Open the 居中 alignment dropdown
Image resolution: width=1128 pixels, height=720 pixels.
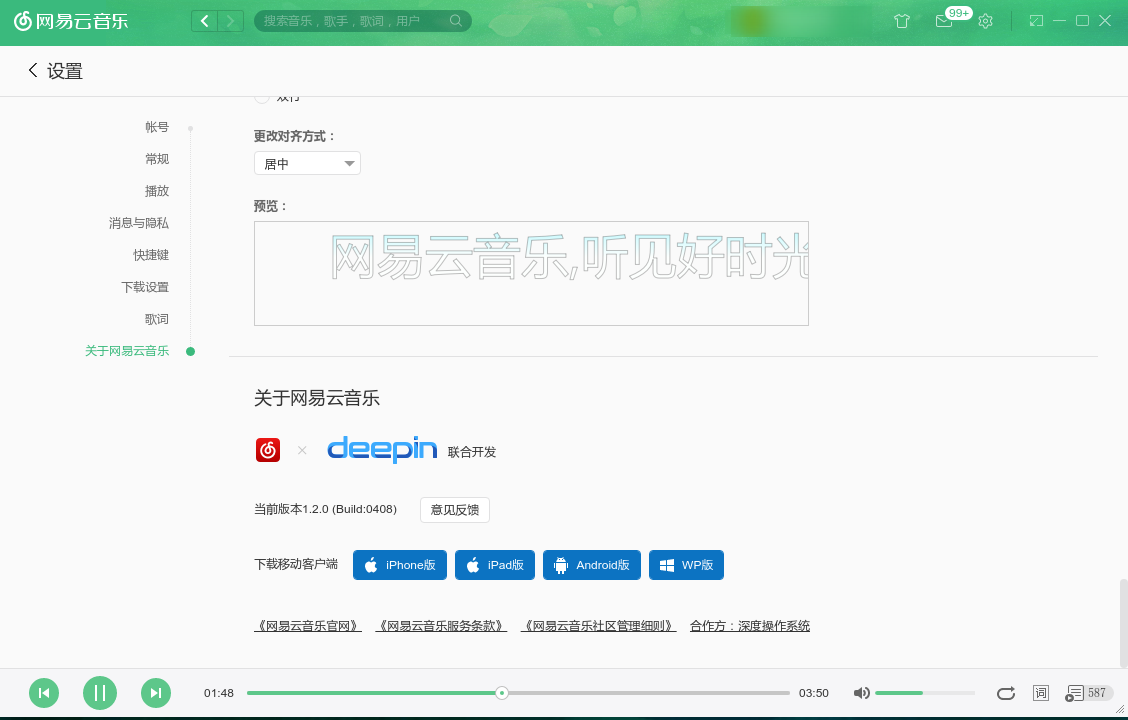307,163
